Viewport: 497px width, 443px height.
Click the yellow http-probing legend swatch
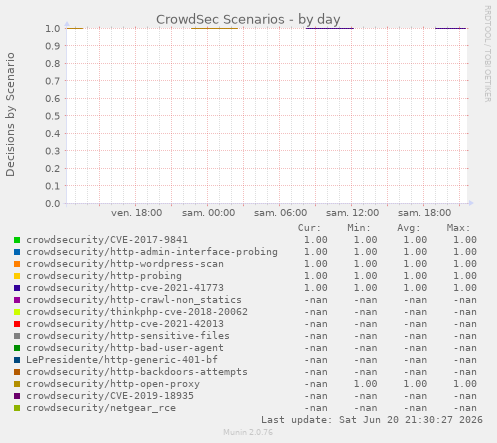(x=17, y=276)
